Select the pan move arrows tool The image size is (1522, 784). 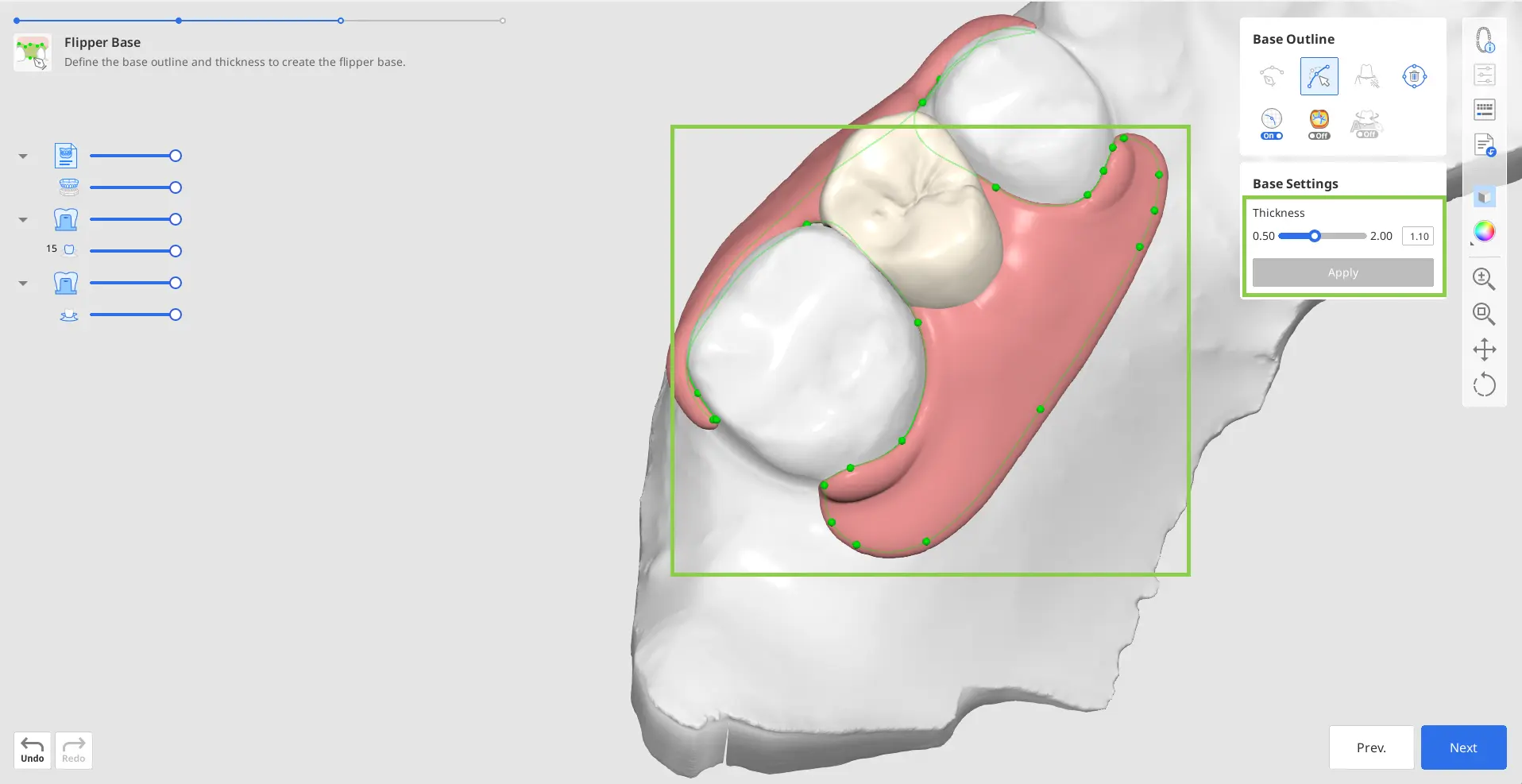pos(1484,350)
